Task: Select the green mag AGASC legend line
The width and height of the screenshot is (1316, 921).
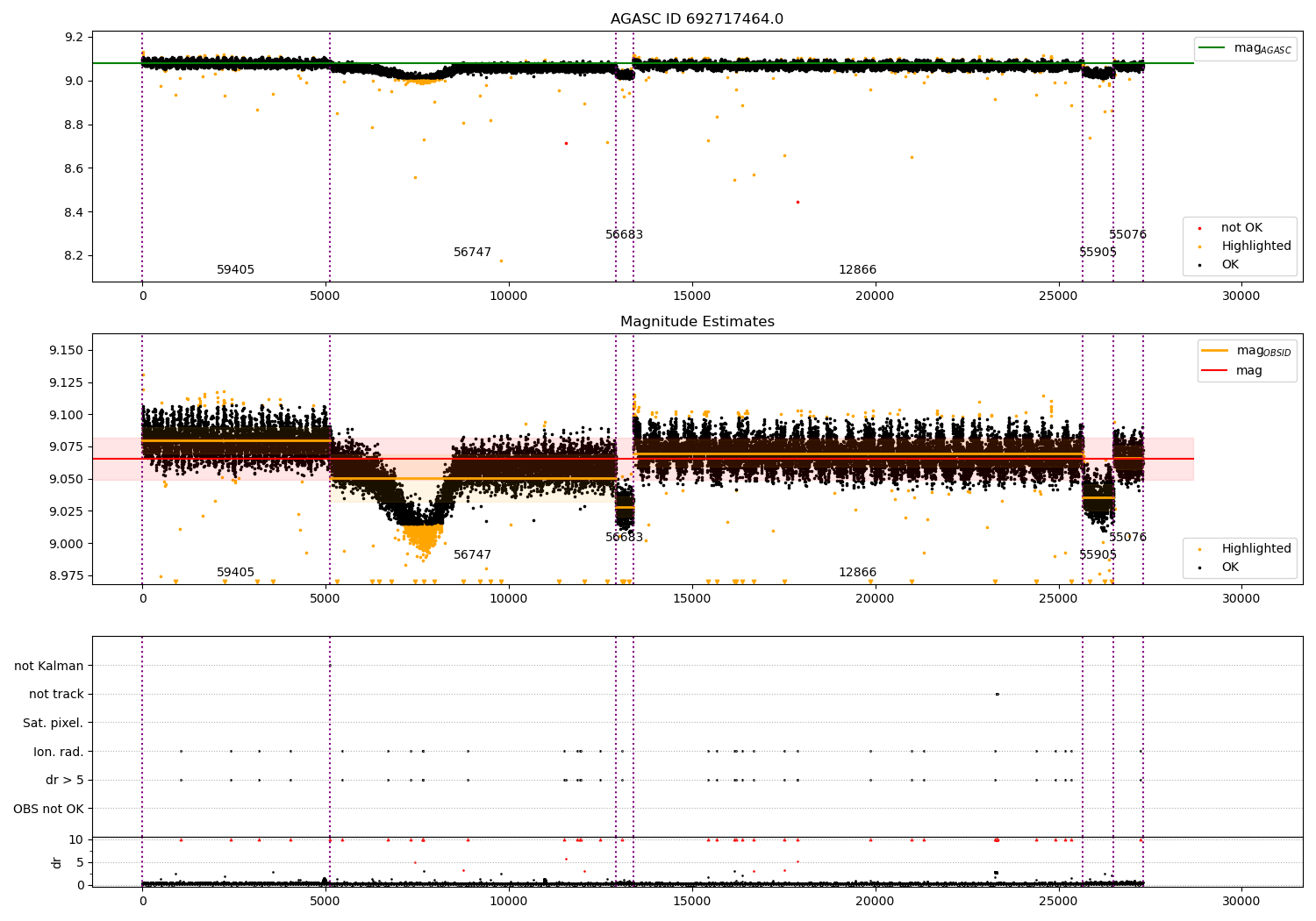Action: (1212, 48)
